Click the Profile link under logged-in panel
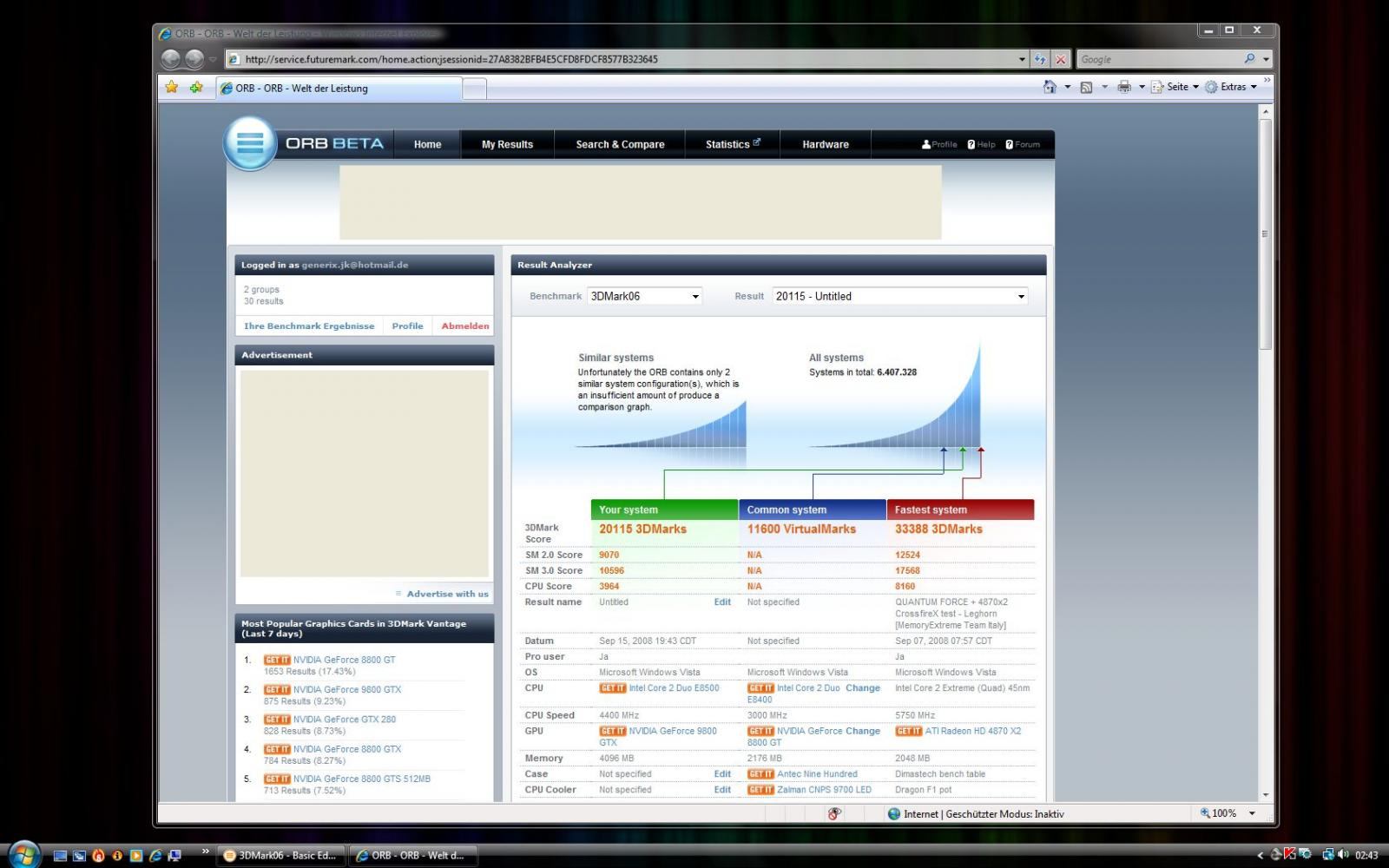The width and height of the screenshot is (1389, 868). (407, 325)
